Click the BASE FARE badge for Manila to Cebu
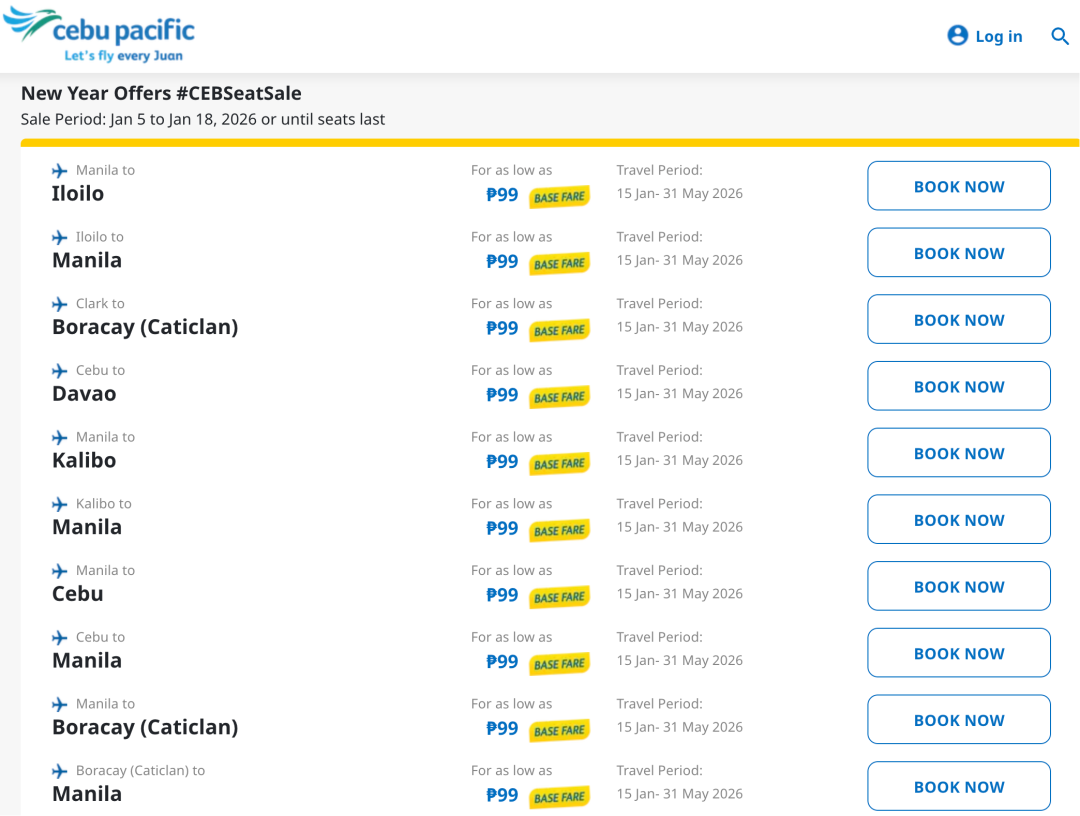This screenshot has height=816, width=1080. [x=559, y=597]
